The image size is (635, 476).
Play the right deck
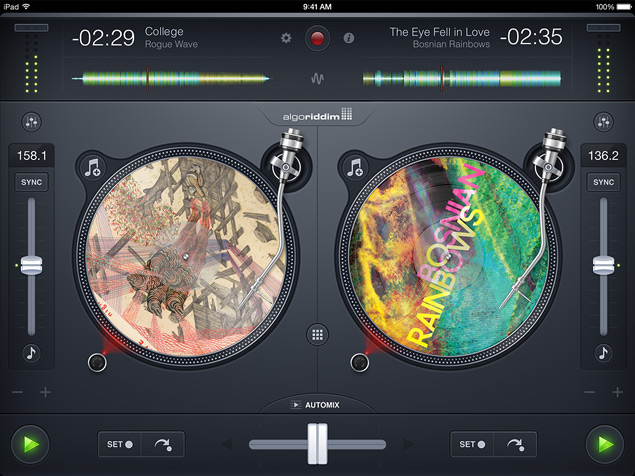[605, 444]
